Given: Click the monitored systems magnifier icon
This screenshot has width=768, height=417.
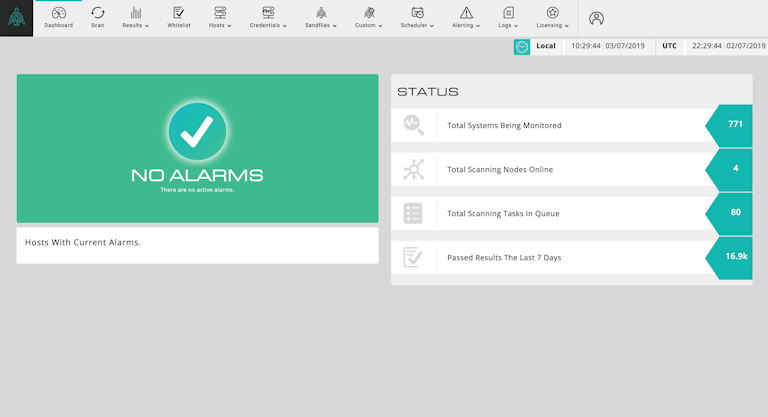Looking at the screenshot, I should coord(414,125).
